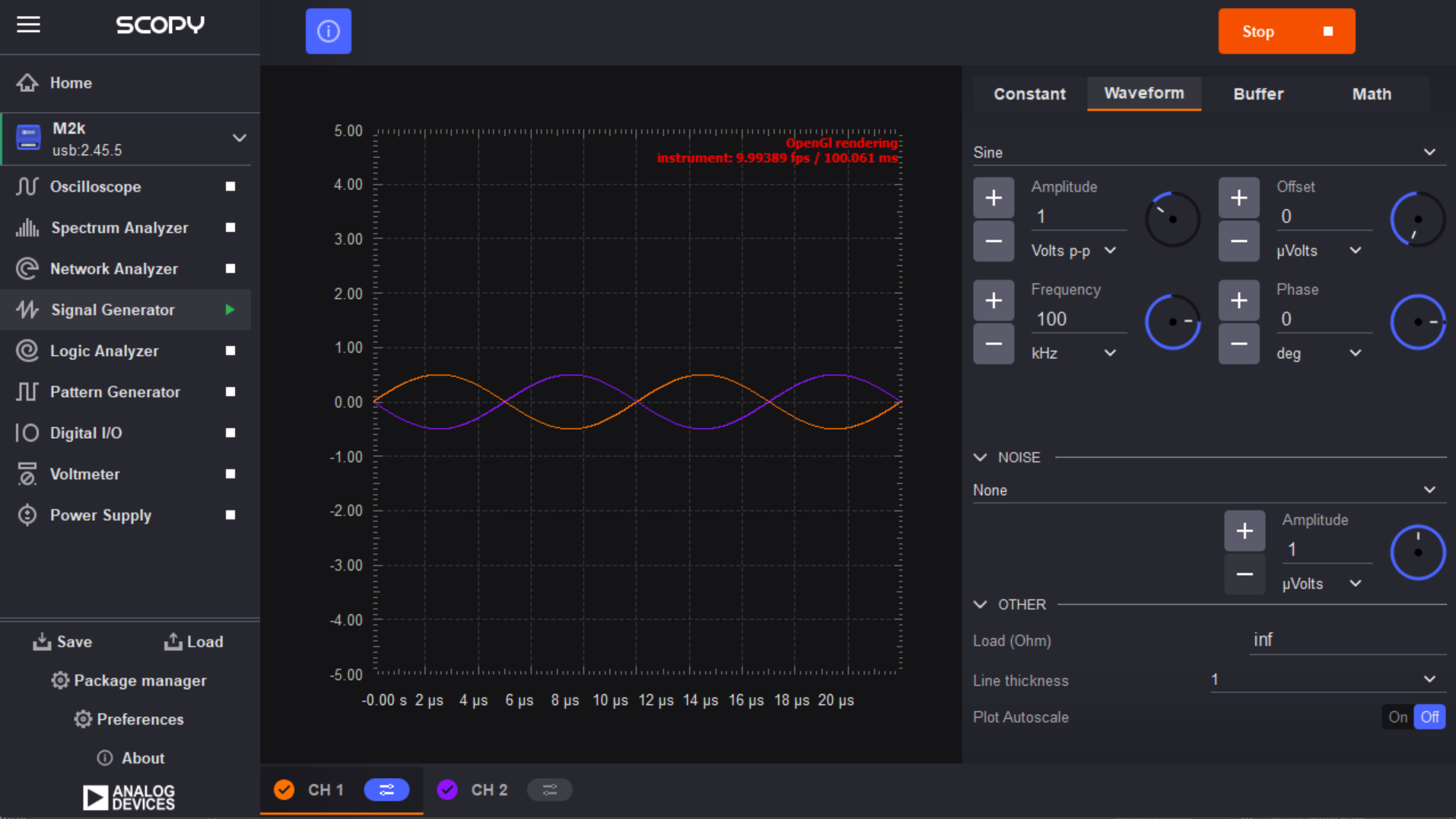Open the About page
Screen dimensions: 1456x819
[x=131, y=758]
